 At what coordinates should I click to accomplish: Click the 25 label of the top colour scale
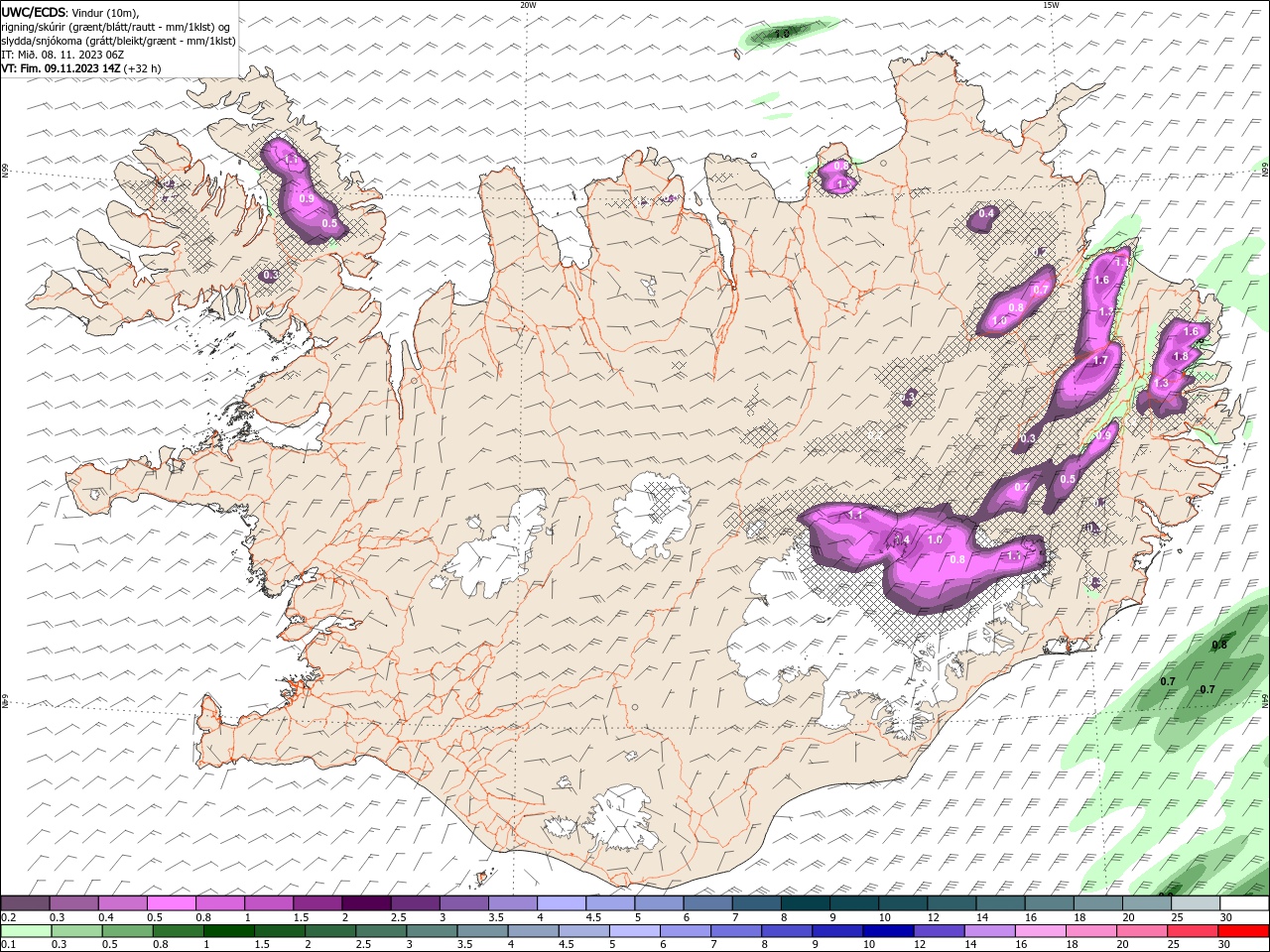tap(1178, 917)
